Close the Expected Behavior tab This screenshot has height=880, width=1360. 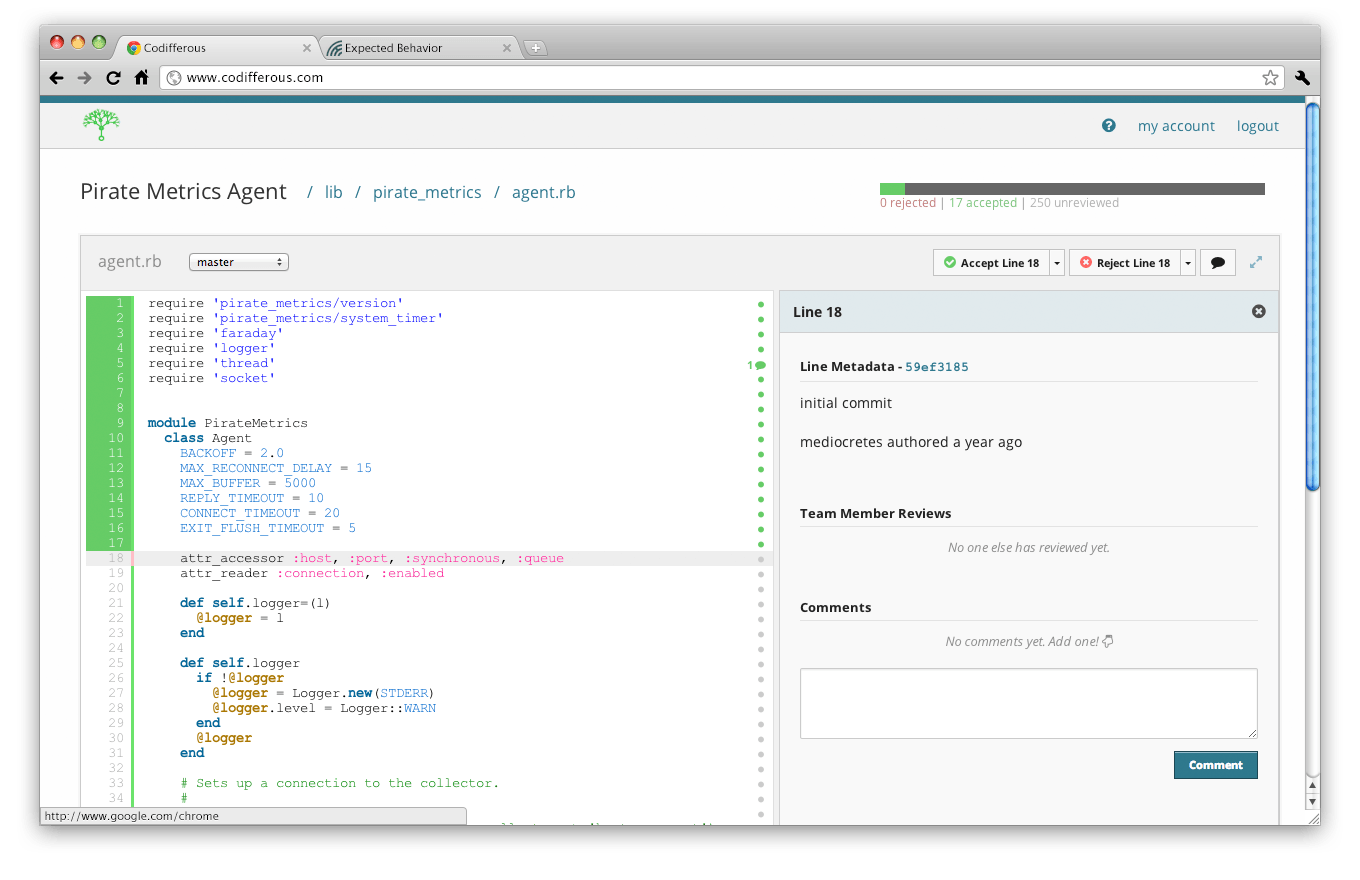tap(507, 48)
